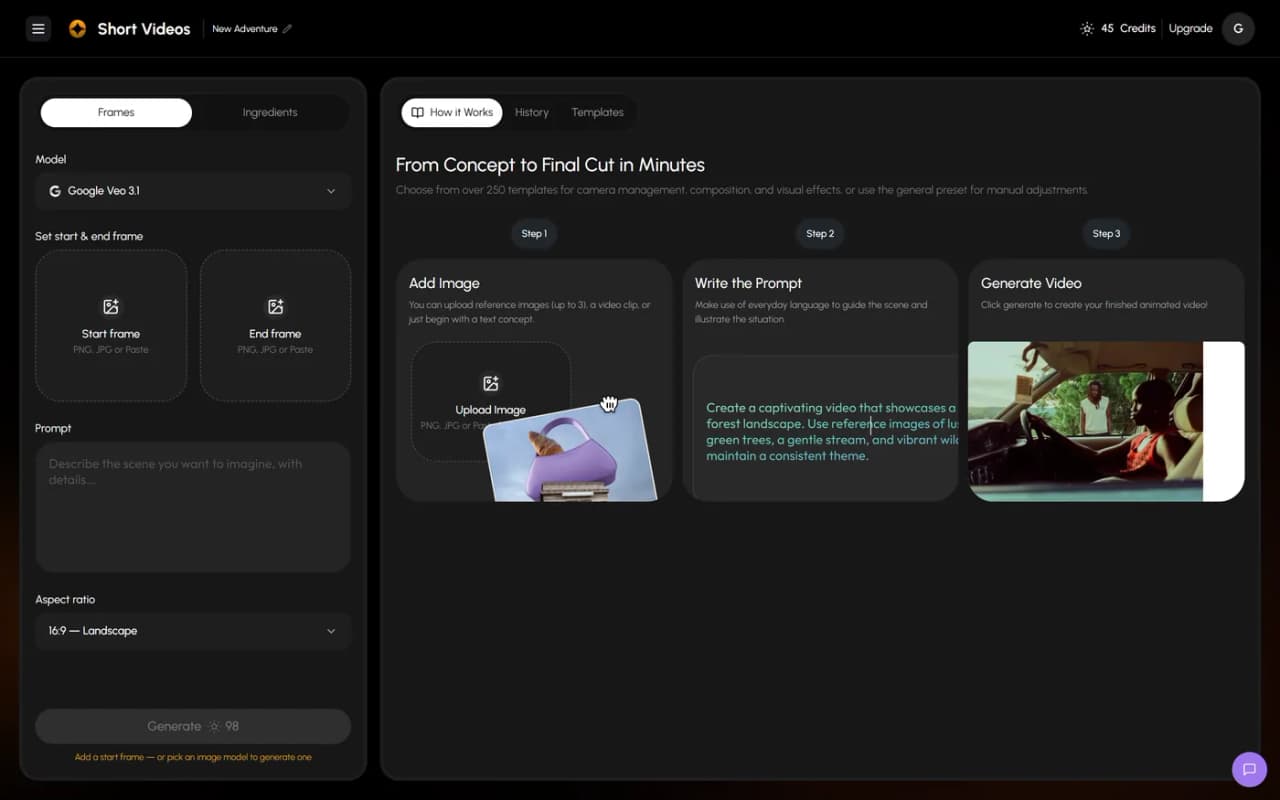Image resolution: width=1280 pixels, height=800 pixels.
Task: Open the purple chat support bubble
Action: [x=1249, y=769]
